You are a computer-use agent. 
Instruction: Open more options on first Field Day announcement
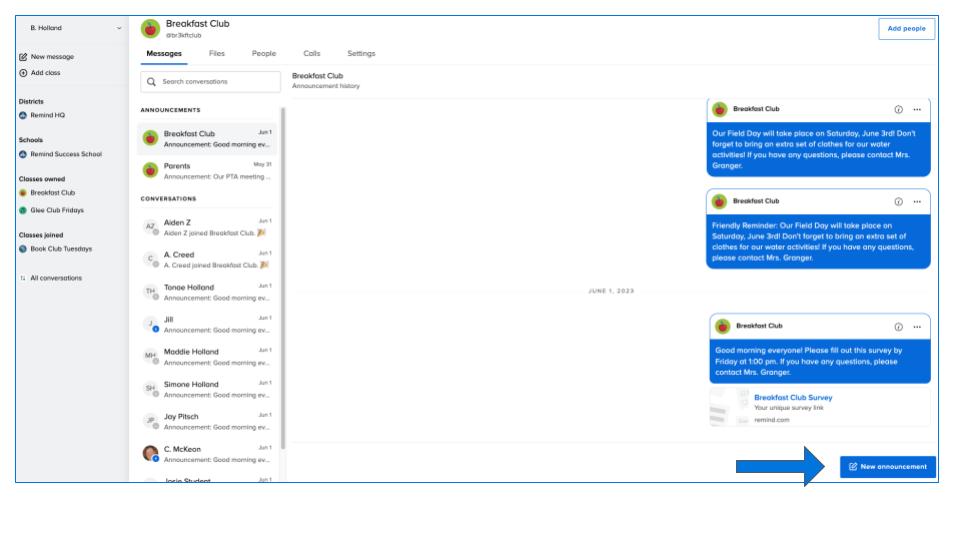pyautogui.click(x=917, y=109)
